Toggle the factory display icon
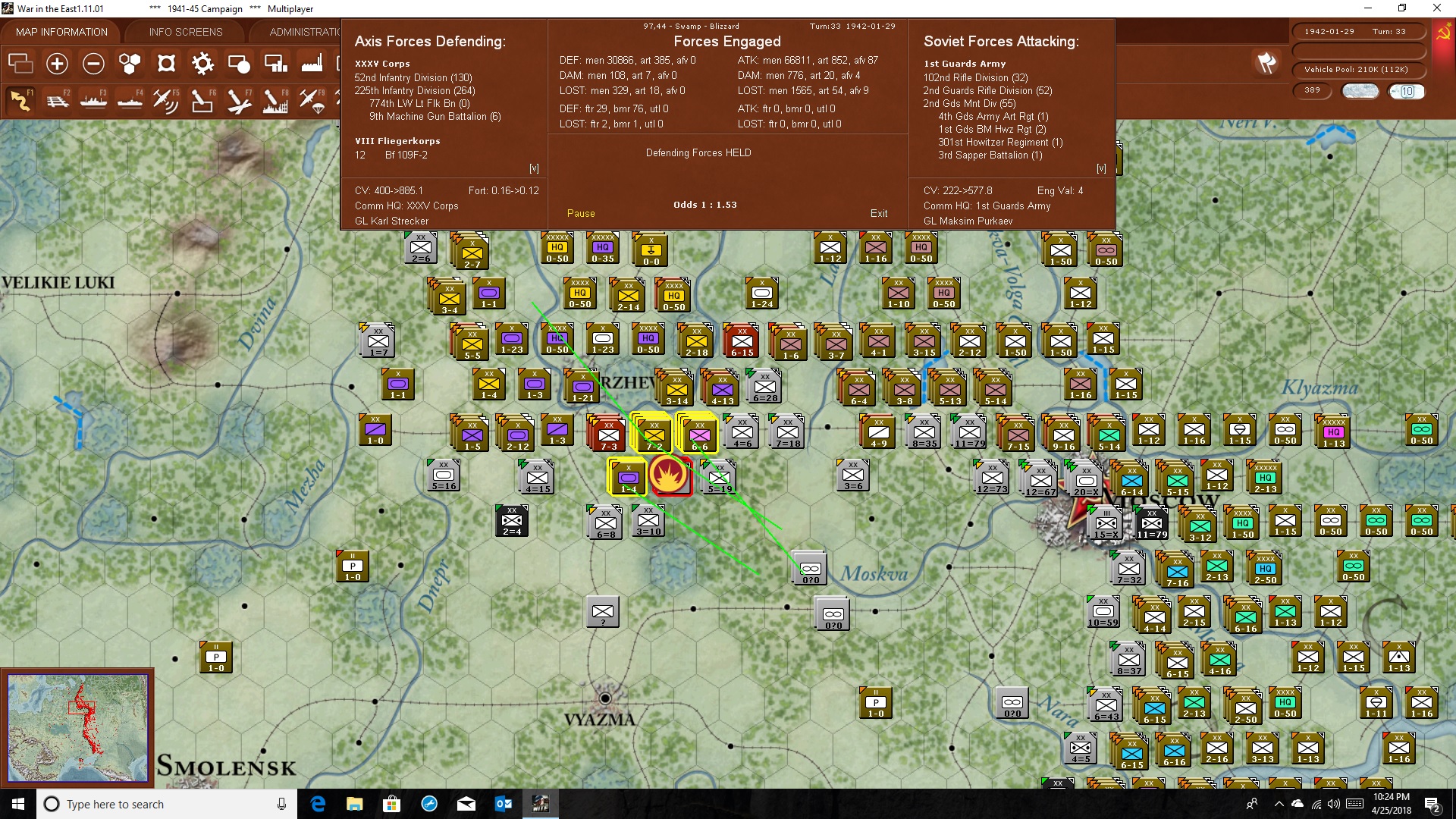1456x819 pixels. click(312, 64)
